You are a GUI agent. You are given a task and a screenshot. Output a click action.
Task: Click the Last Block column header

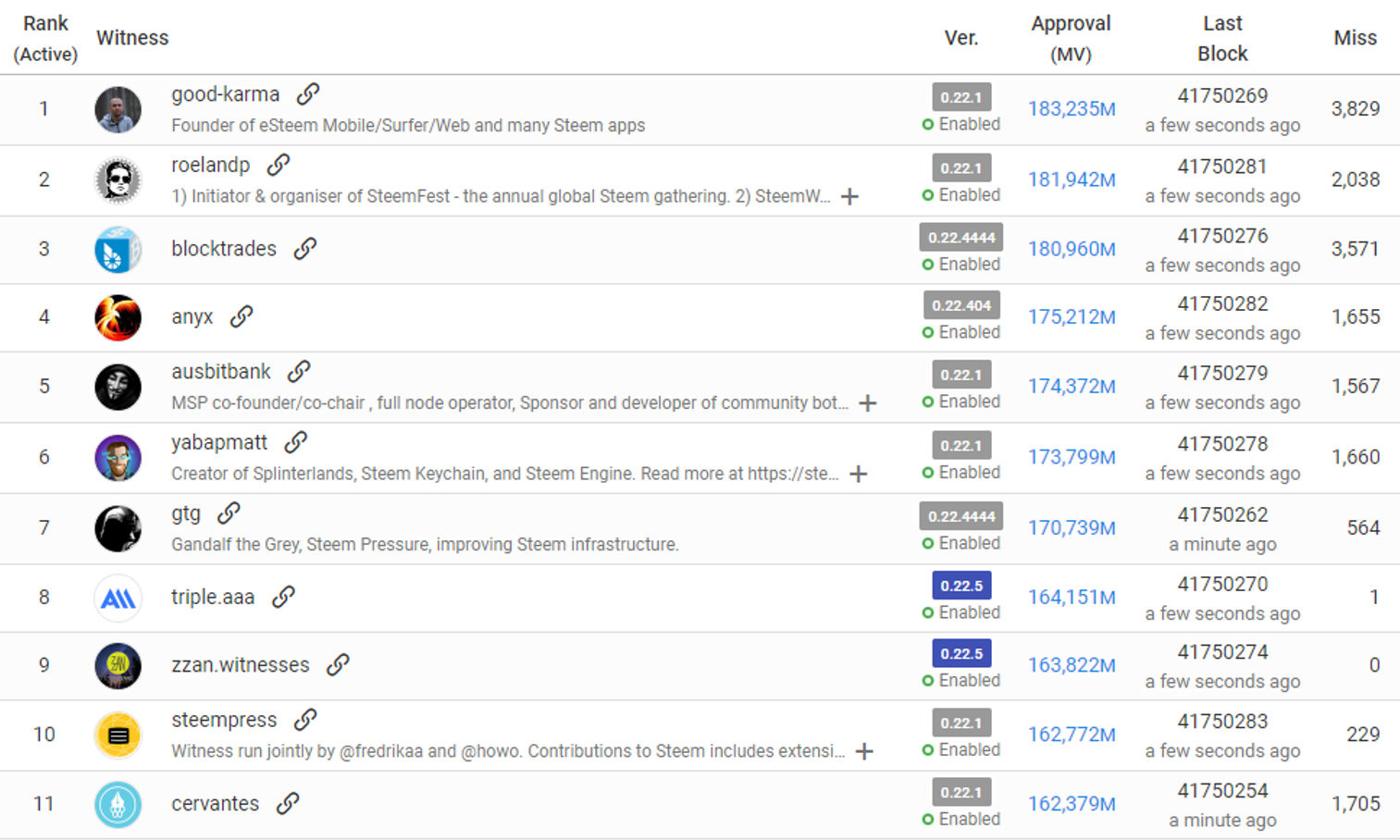1222,39
